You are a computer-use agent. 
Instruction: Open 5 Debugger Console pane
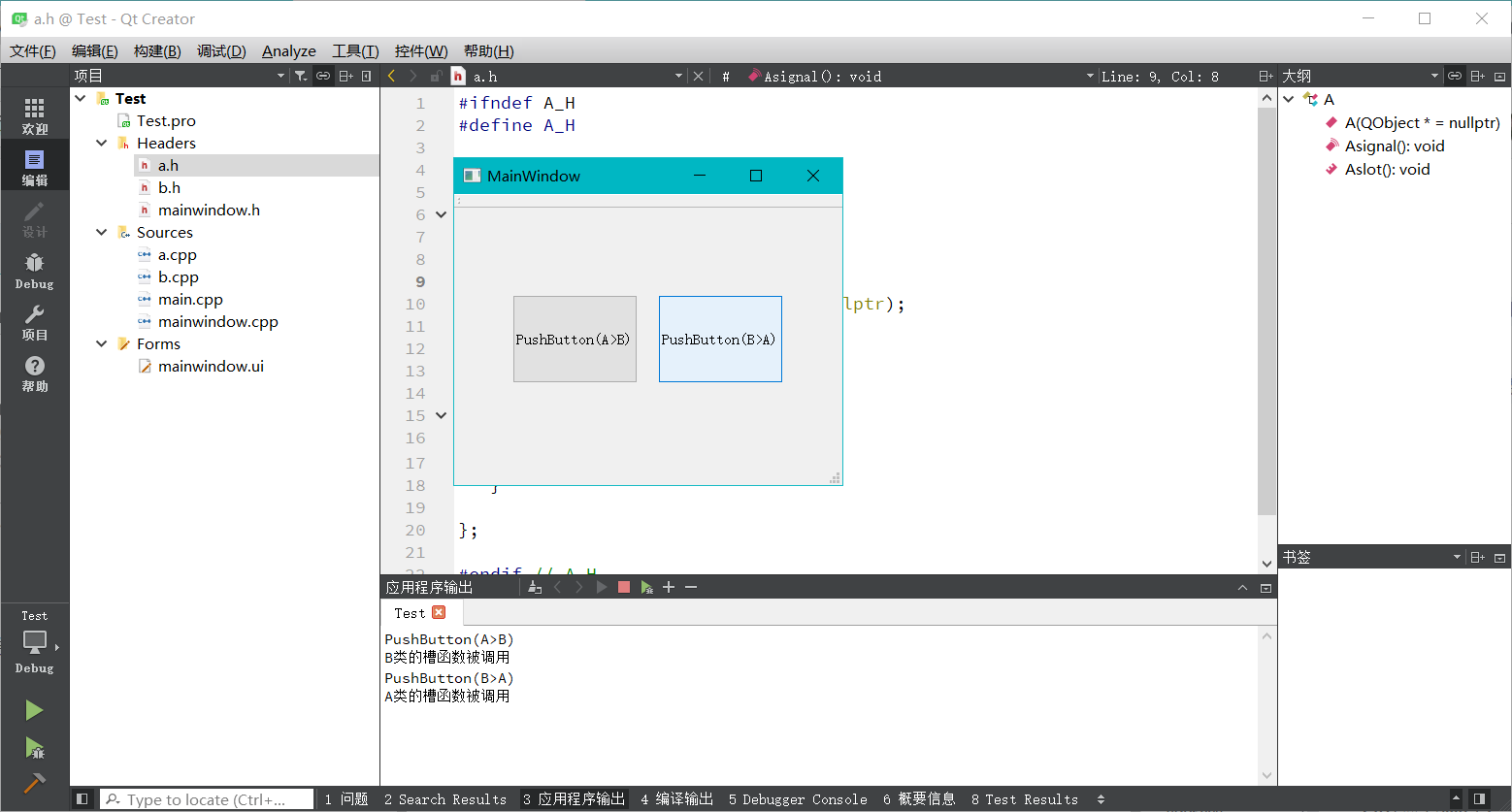(798, 798)
